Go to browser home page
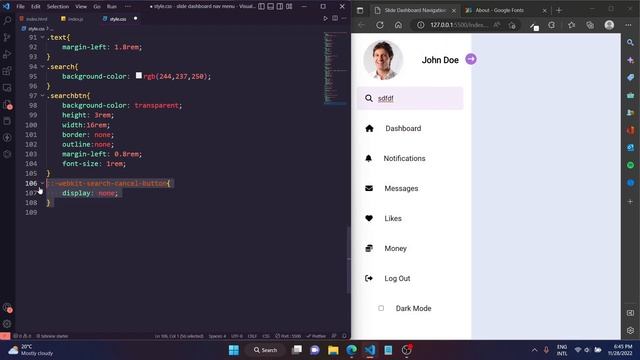The height and width of the screenshot is (360, 640). pyautogui.click(x=398, y=25)
